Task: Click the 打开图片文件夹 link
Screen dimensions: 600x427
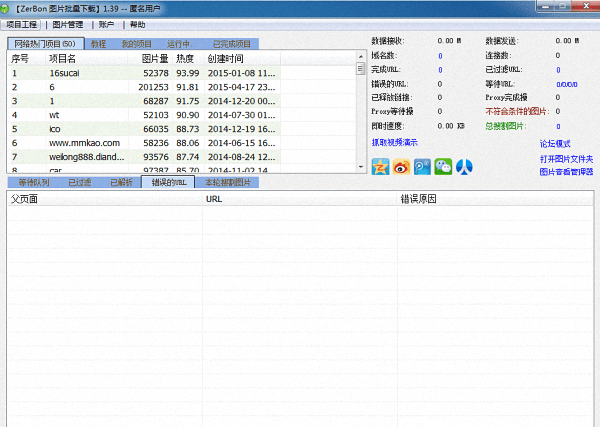Action: coord(566,159)
